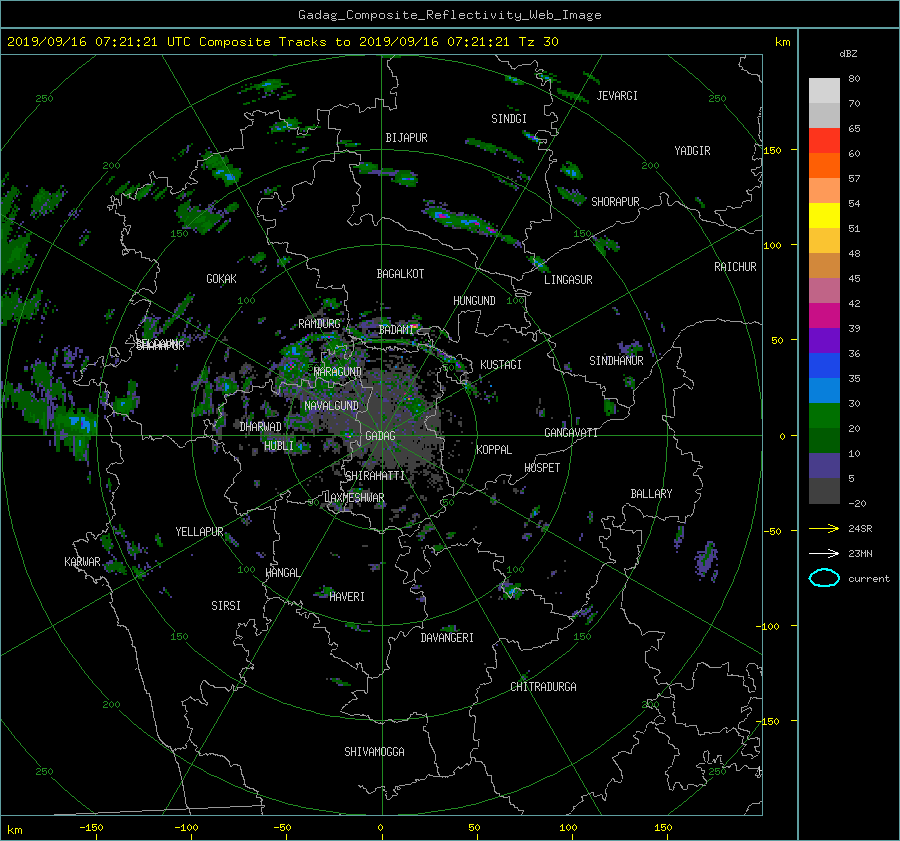
Task: Select the yellow 51 dBZ color swatch
Action: [824, 215]
